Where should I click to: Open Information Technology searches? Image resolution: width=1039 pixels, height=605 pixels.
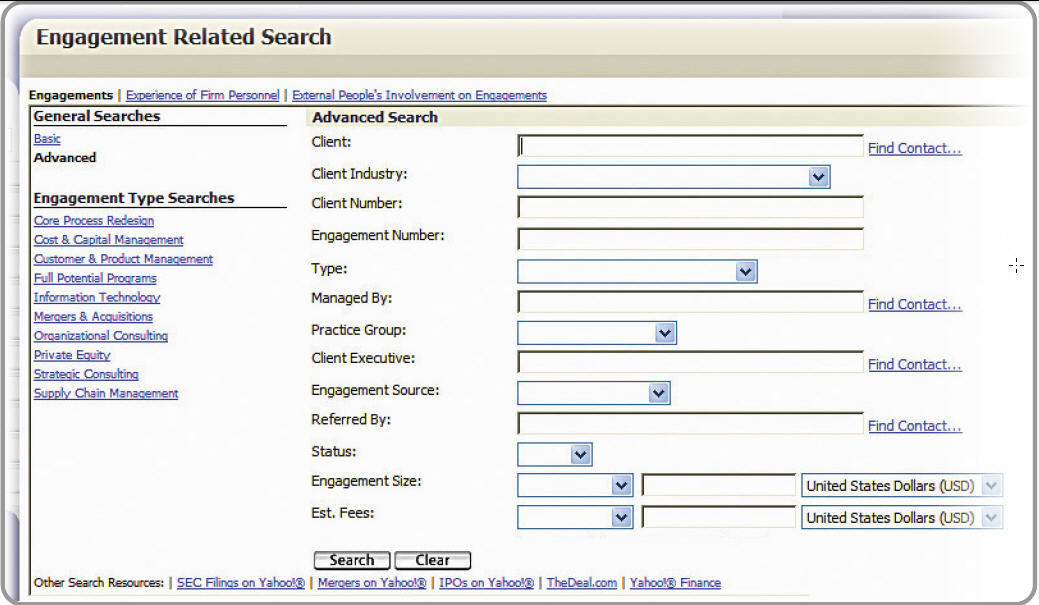97,298
